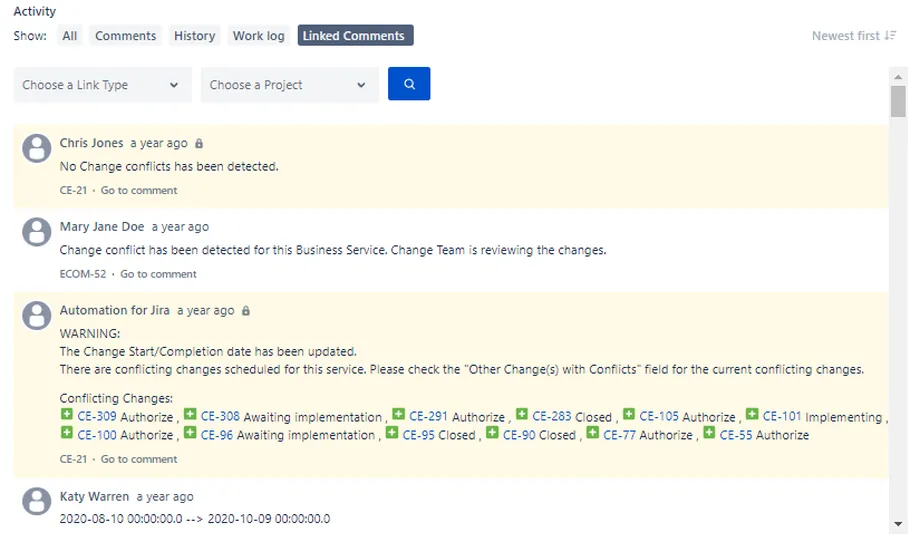Open the CE-105 issue link
The image size is (920, 542).
(659, 416)
